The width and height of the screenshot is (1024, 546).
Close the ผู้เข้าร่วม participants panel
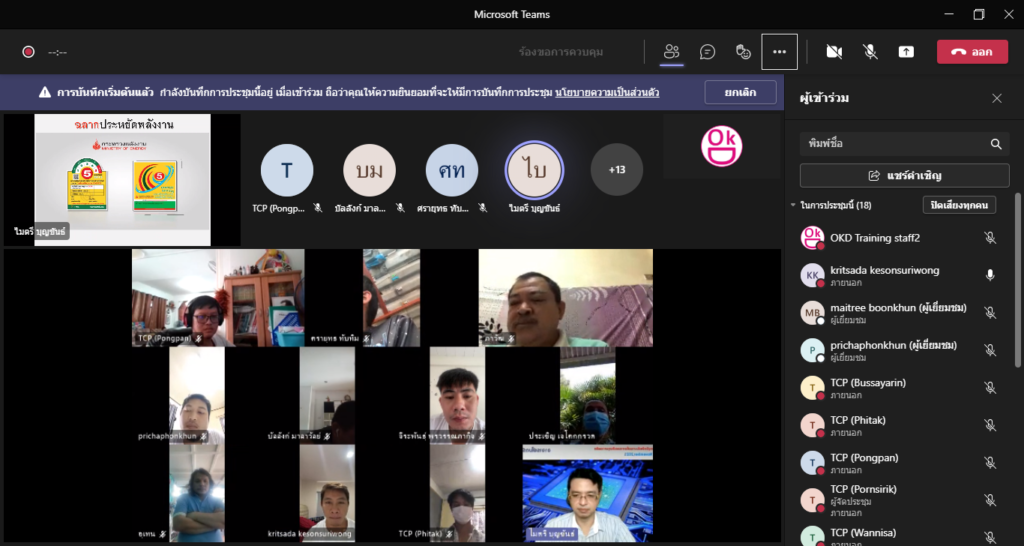tap(997, 98)
